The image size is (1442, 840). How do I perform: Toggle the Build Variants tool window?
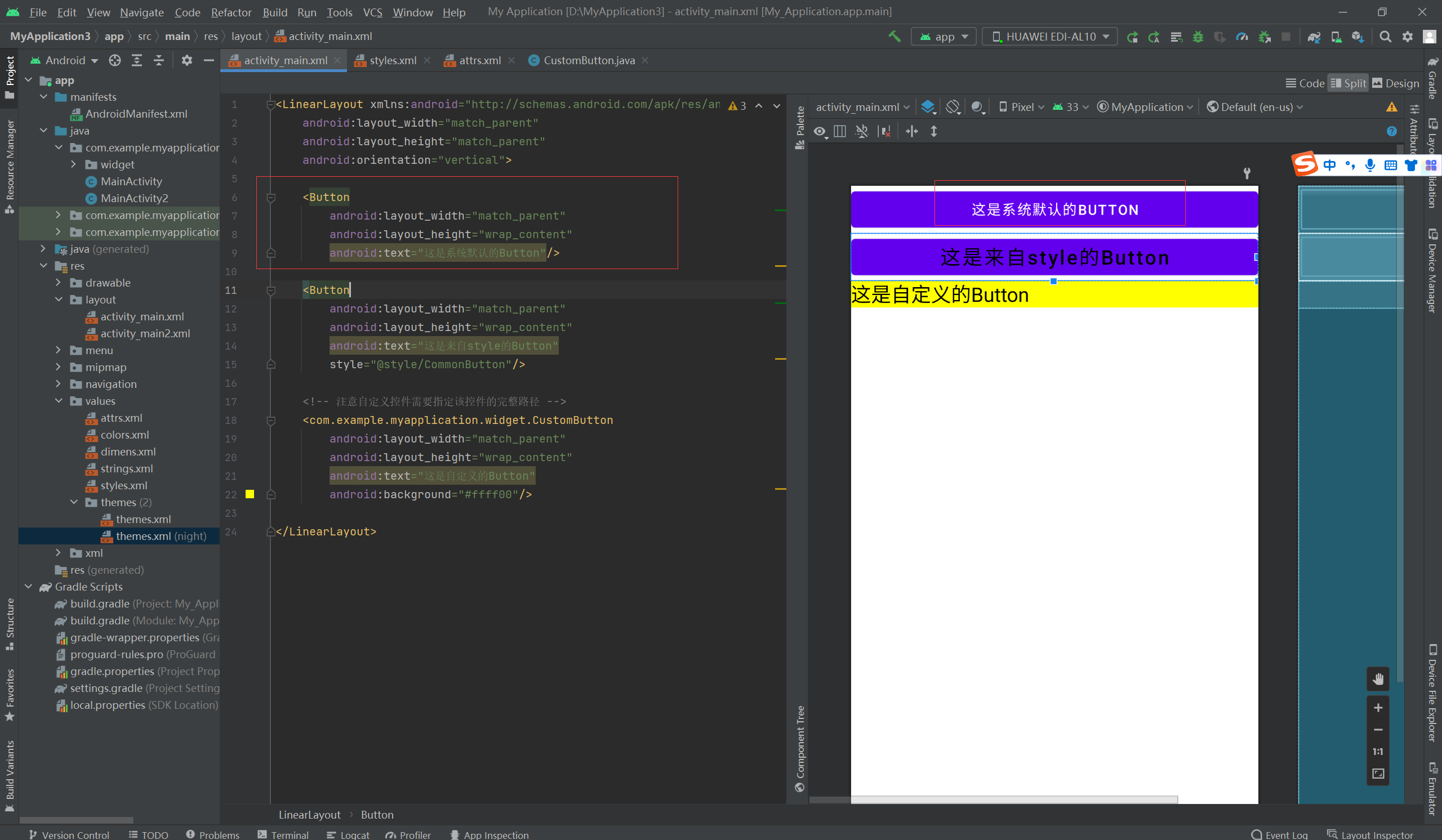[9, 776]
